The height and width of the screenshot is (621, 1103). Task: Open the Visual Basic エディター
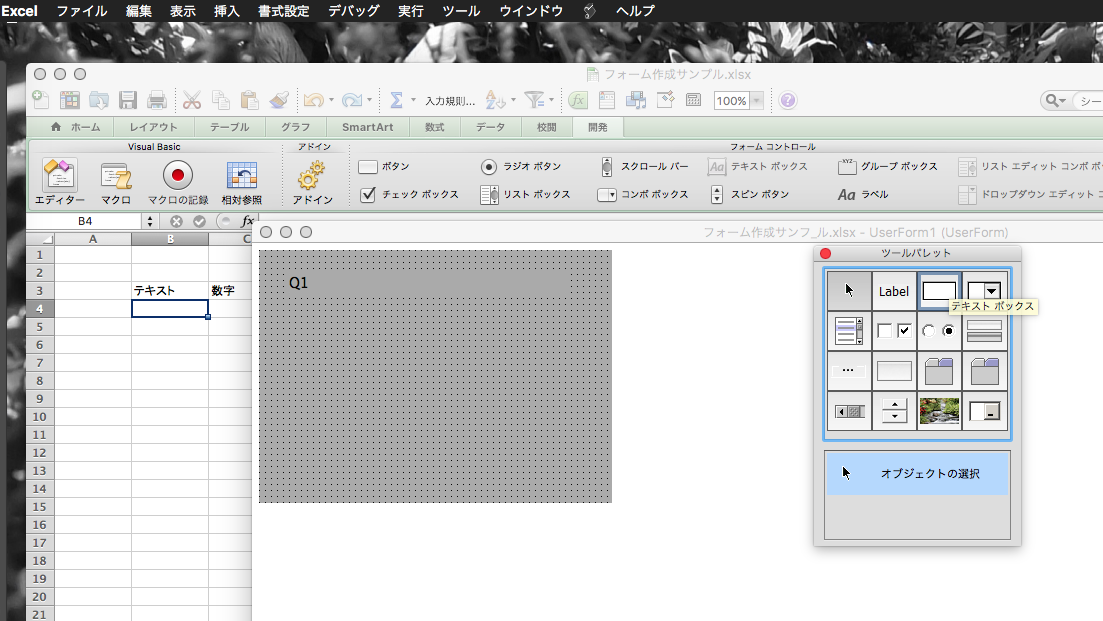tap(60, 176)
